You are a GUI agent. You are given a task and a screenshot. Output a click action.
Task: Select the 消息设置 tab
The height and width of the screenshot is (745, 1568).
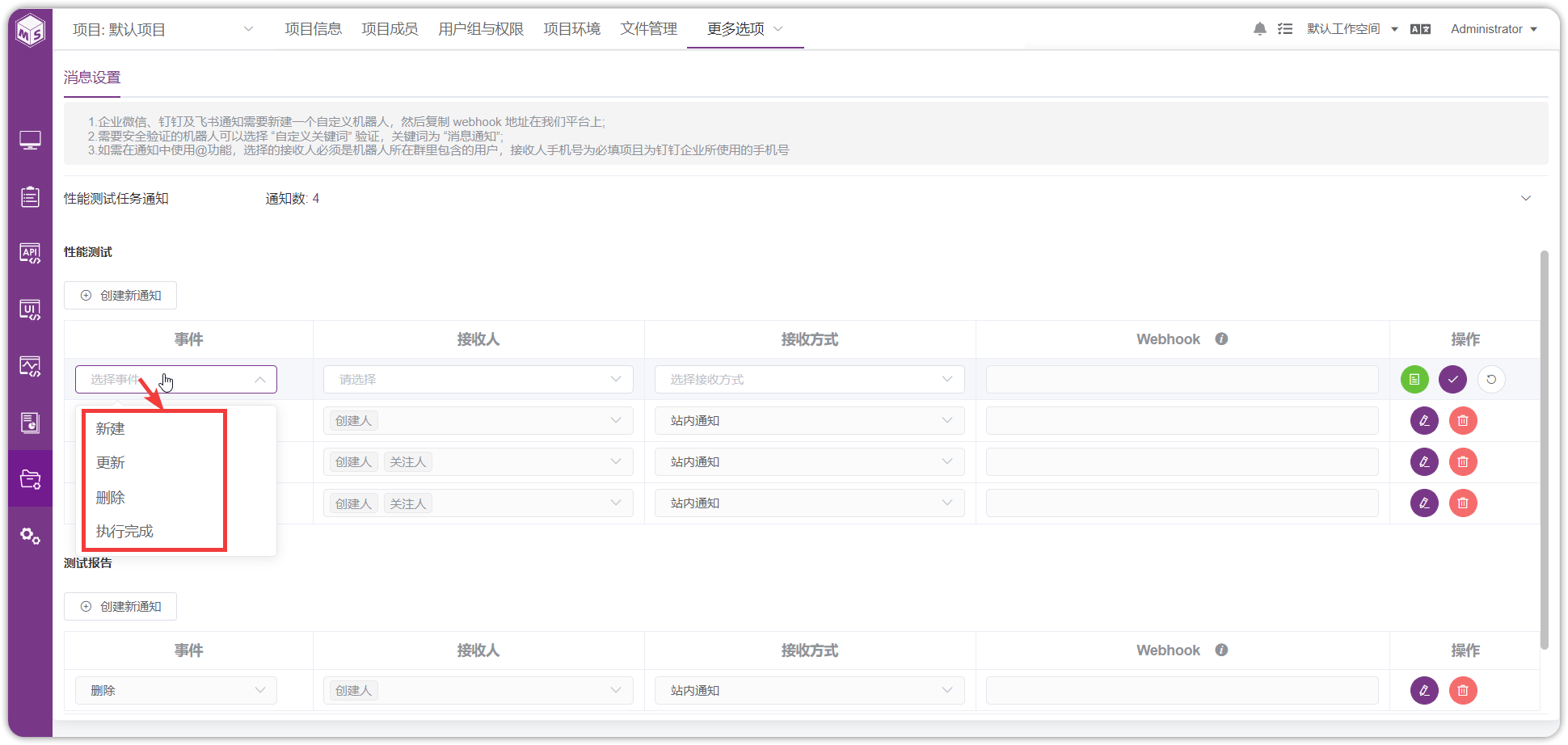[x=92, y=78]
